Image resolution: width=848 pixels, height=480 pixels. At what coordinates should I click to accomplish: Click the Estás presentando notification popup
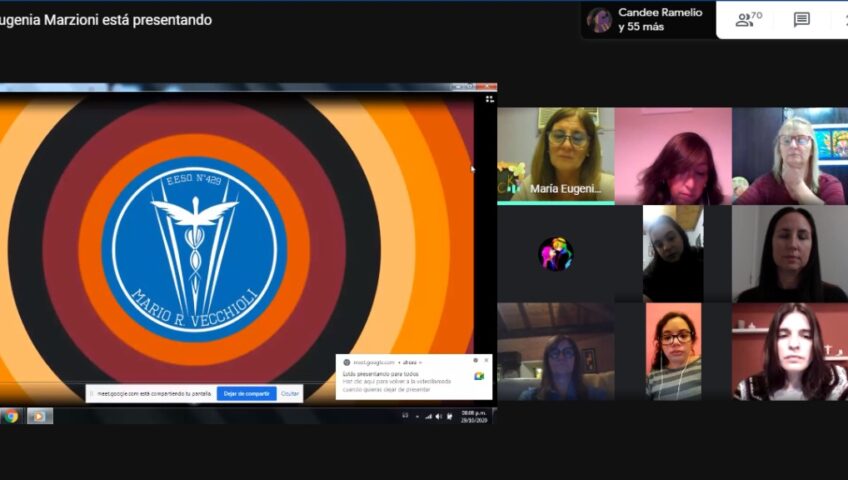(x=414, y=377)
